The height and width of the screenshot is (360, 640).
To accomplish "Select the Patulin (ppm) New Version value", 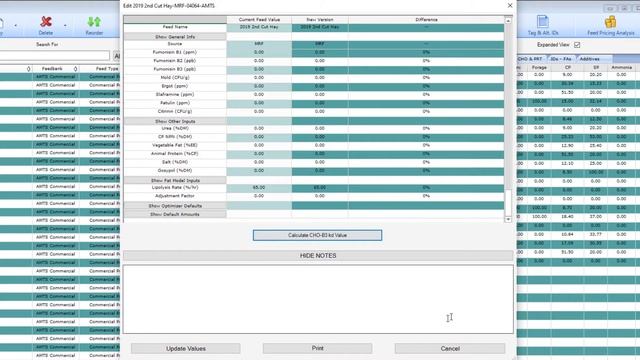I will pyautogui.click(x=320, y=103).
